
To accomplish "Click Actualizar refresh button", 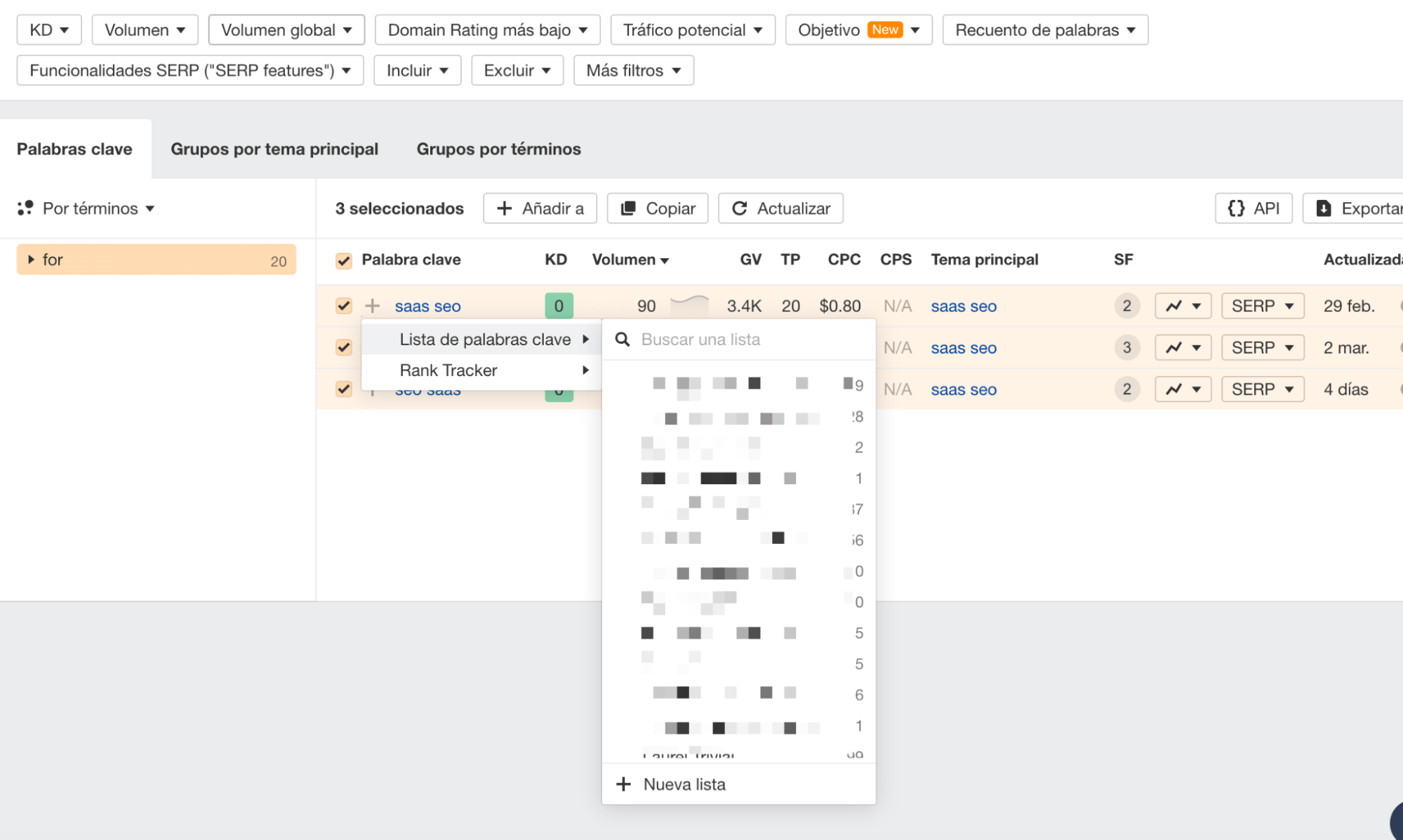I will pos(780,208).
